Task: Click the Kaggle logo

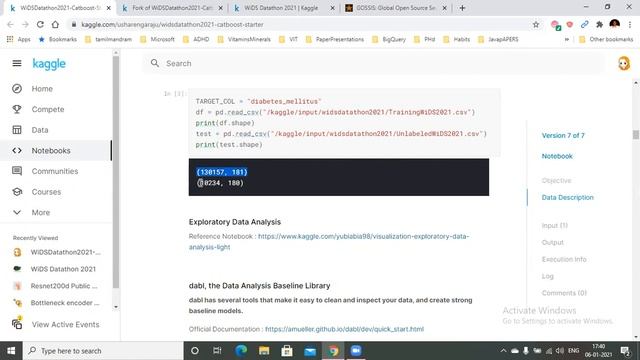Action: click(x=49, y=64)
